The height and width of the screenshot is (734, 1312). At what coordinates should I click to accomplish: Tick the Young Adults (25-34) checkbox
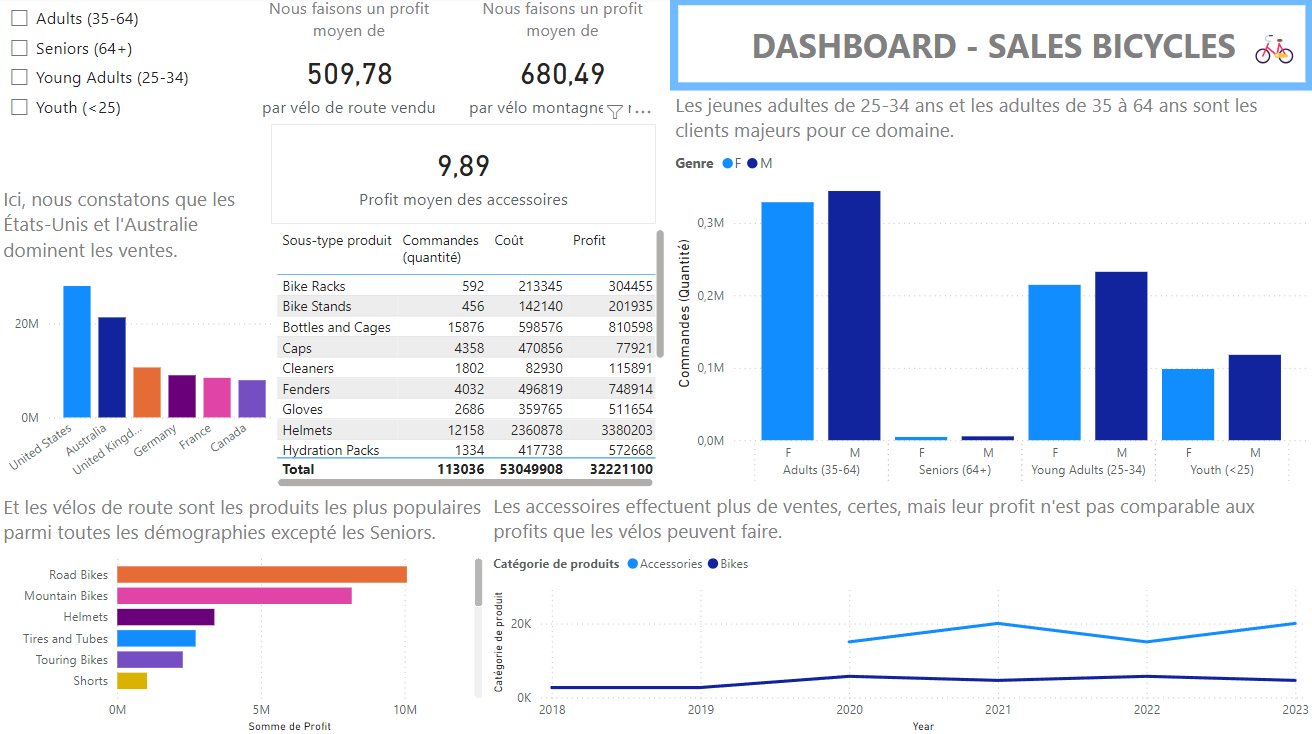click(19, 77)
